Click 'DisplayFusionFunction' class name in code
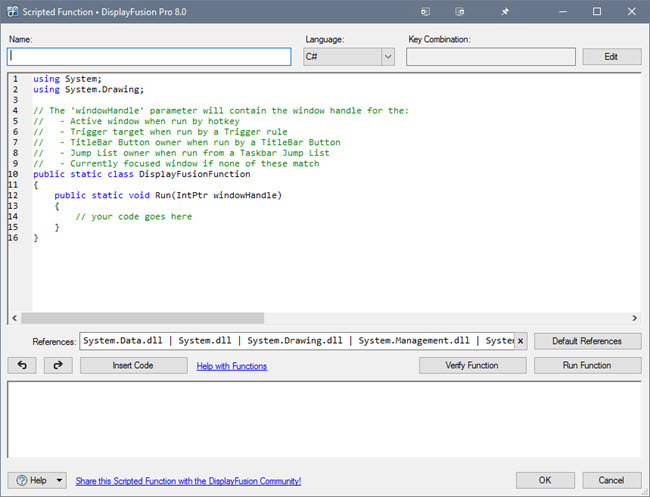650x497 pixels. 194,174
